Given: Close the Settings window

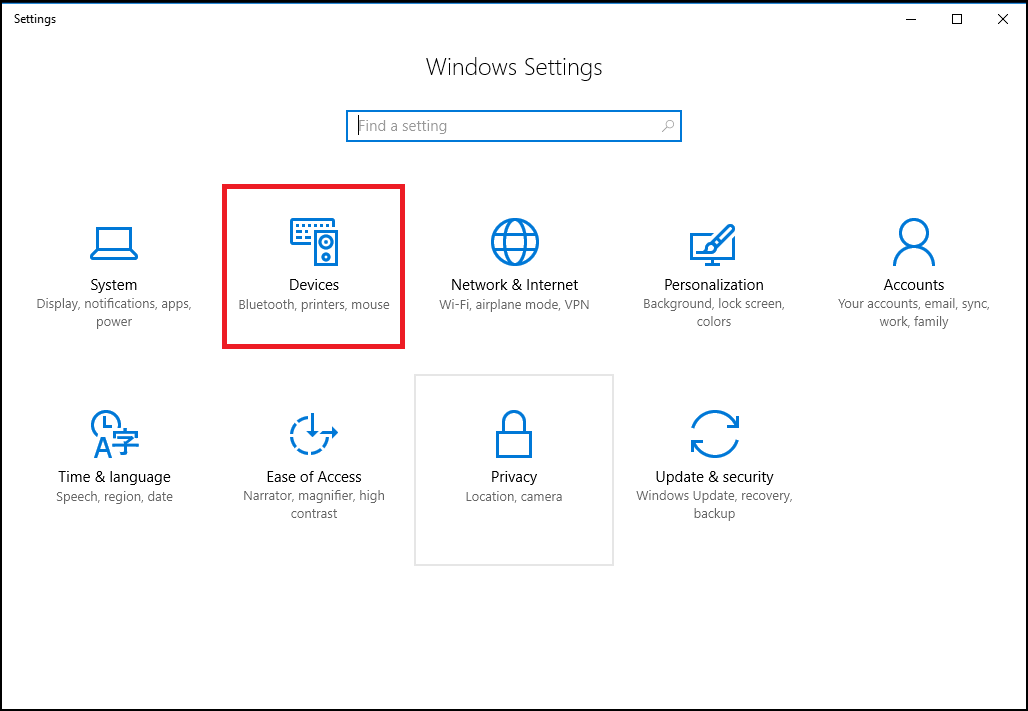Looking at the screenshot, I should tap(1002, 19).
